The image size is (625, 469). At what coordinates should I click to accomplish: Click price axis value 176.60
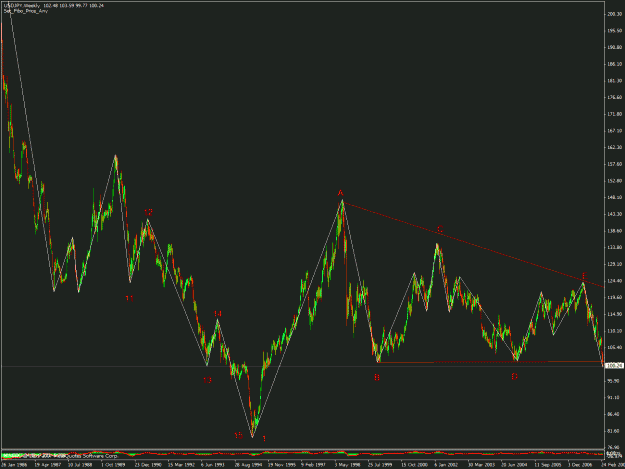coord(614,98)
